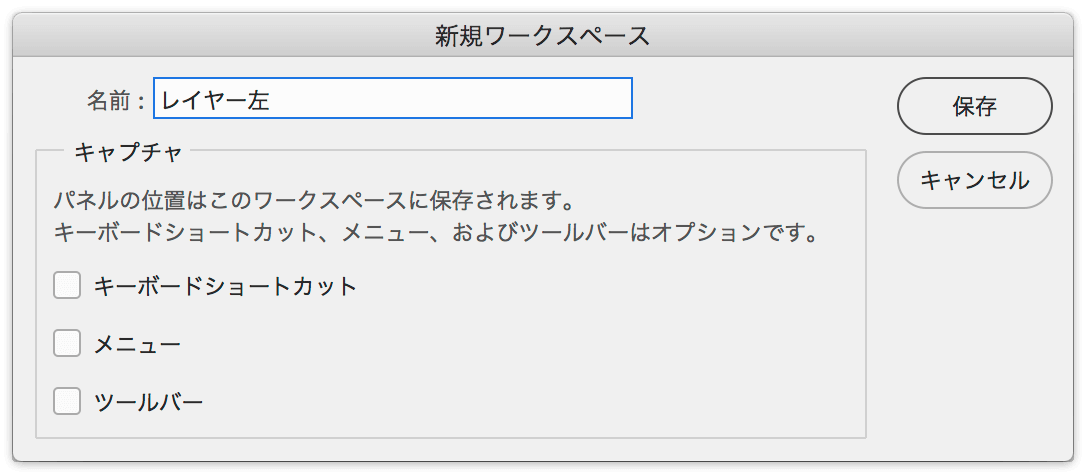The image size is (1086, 474).
Task: Click the キーボードショートカット checkbox label
Action: point(225,286)
